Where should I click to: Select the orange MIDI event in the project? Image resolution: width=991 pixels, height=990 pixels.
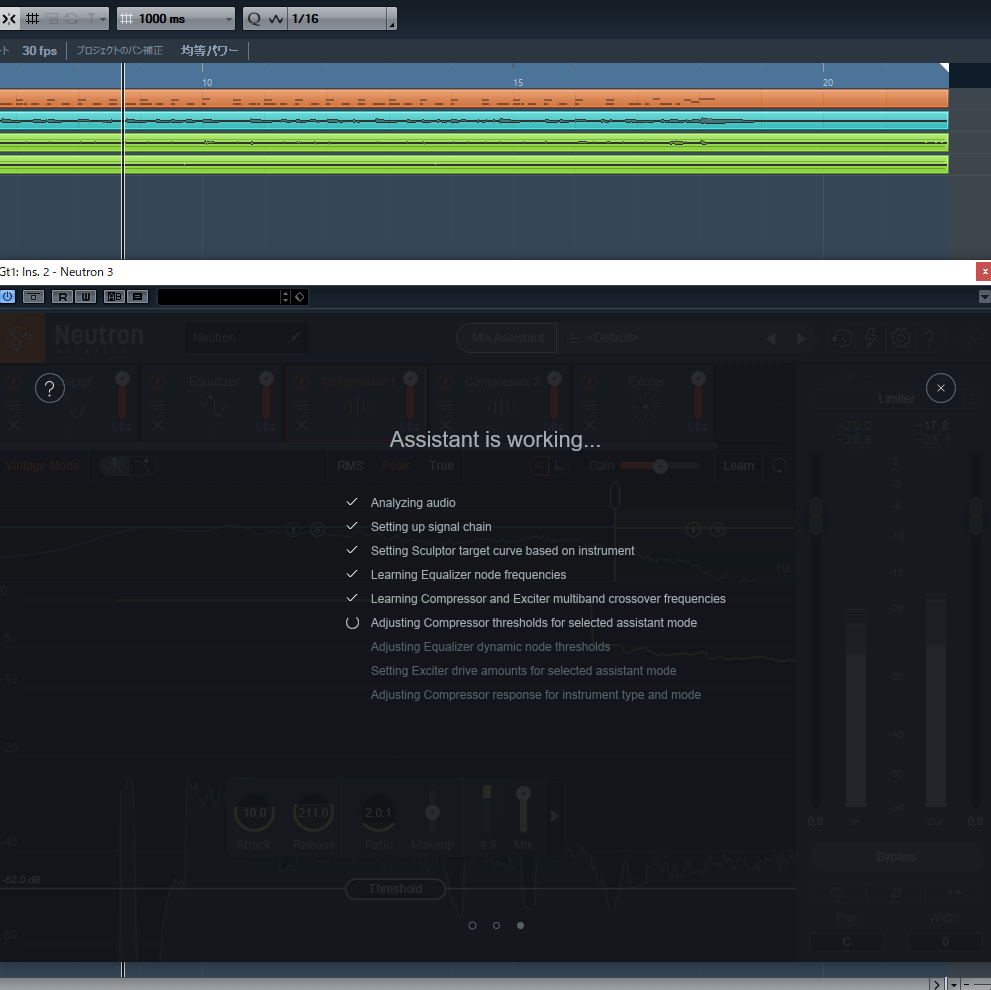[x=474, y=99]
